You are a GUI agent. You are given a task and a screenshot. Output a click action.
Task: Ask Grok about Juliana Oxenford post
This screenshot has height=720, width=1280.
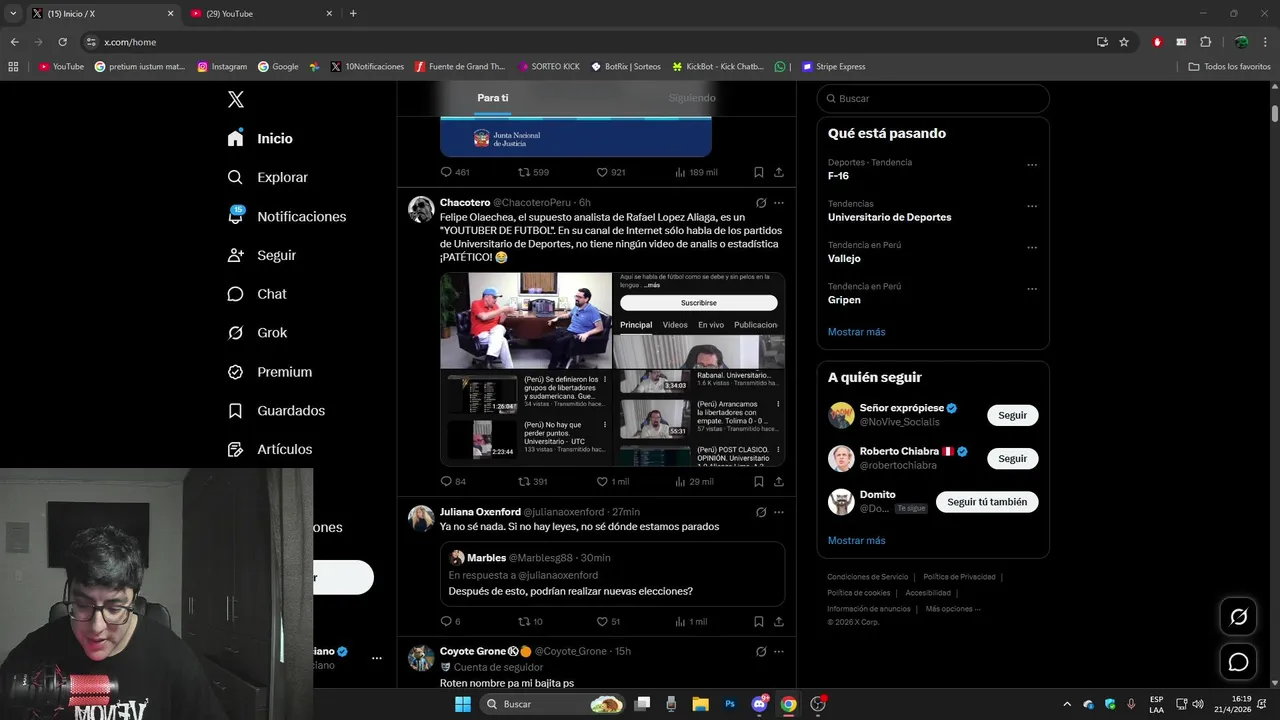761,512
